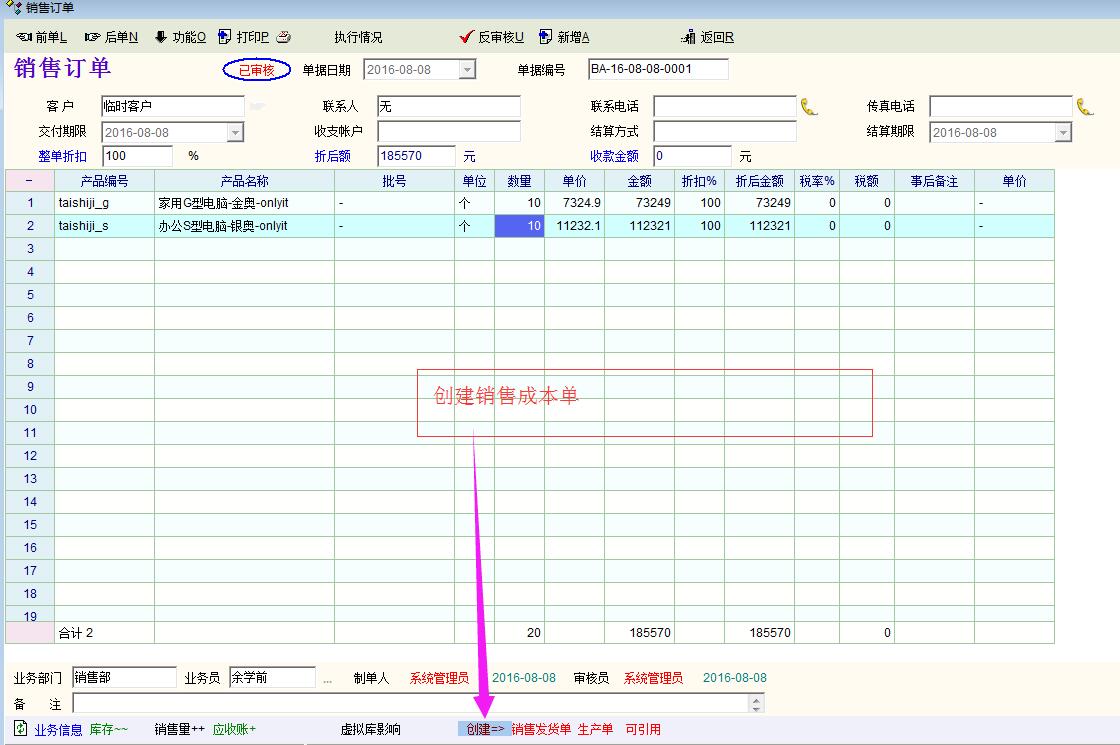
Task: Click the phone icon beside 传真电话
Action: [x=1085, y=106]
